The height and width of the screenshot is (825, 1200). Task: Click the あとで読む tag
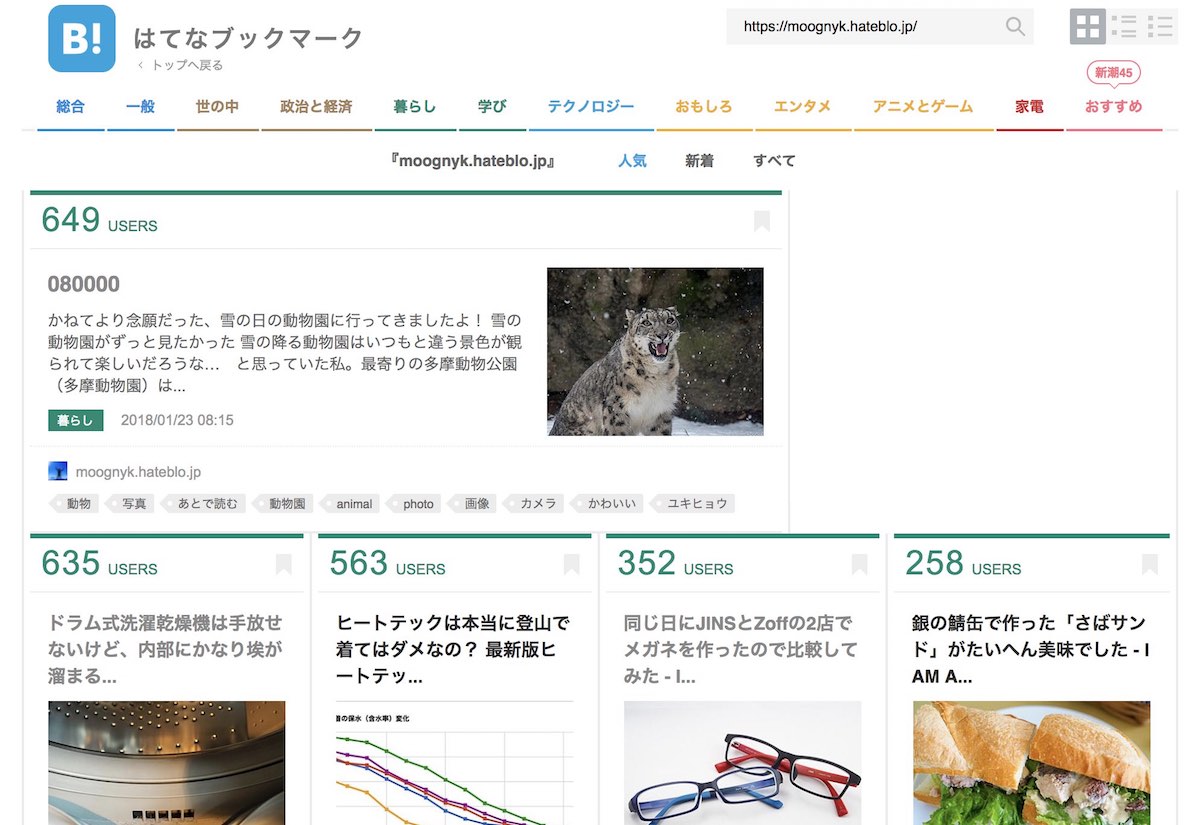pos(205,504)
